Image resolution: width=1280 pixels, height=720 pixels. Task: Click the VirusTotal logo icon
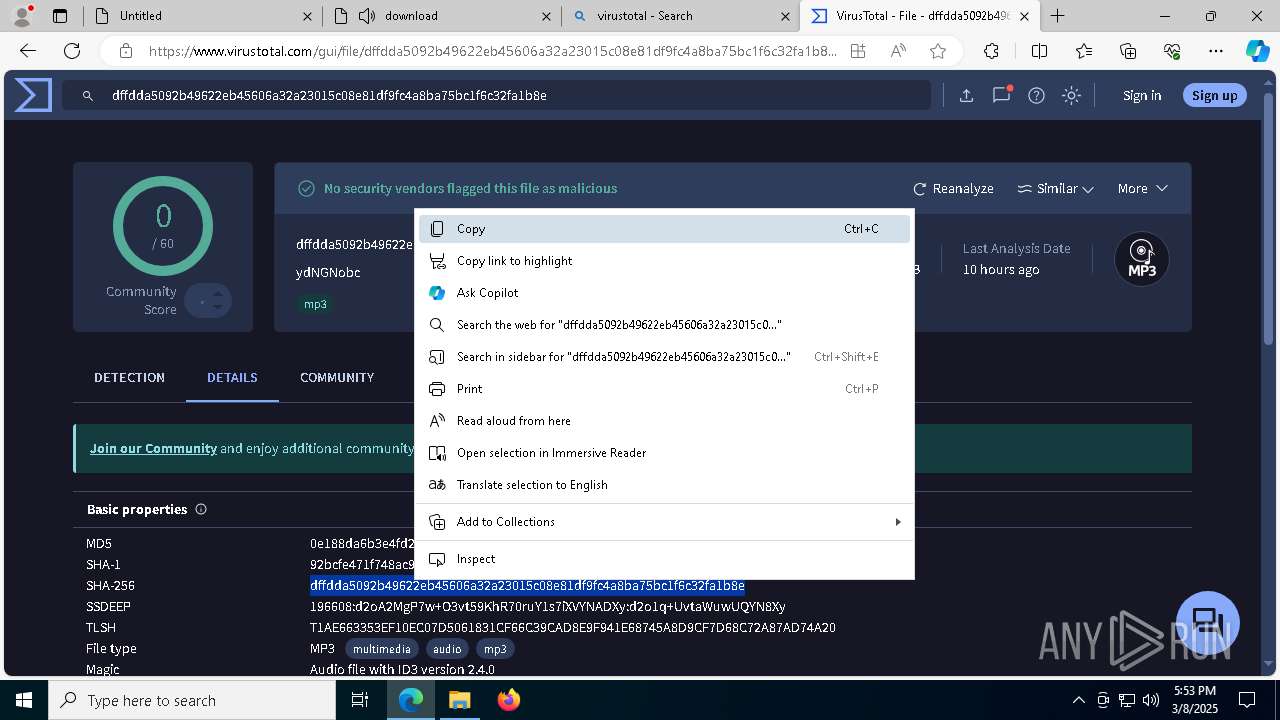(33, 95)
